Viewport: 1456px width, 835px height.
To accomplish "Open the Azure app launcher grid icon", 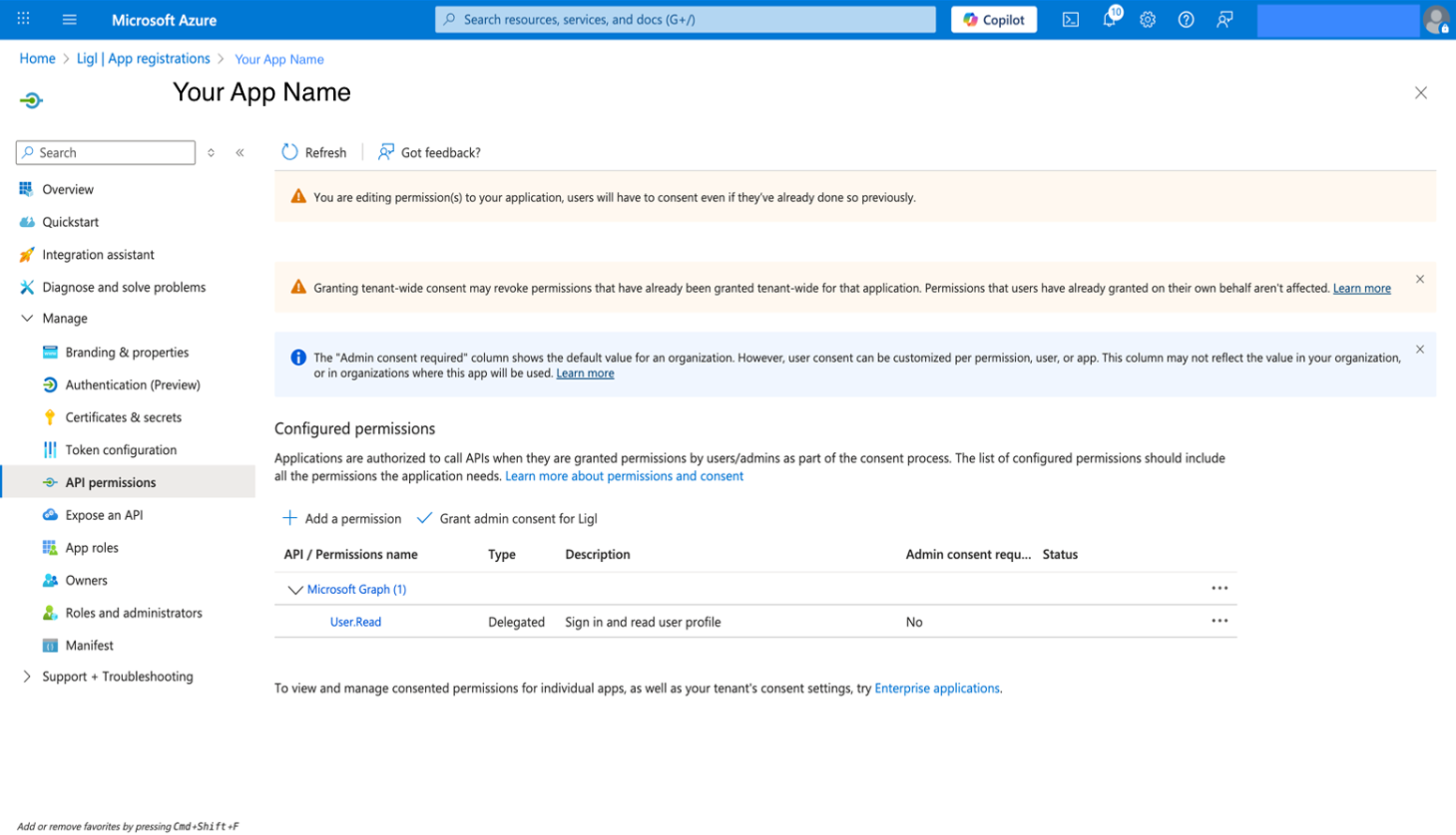I will pos(23,19).
